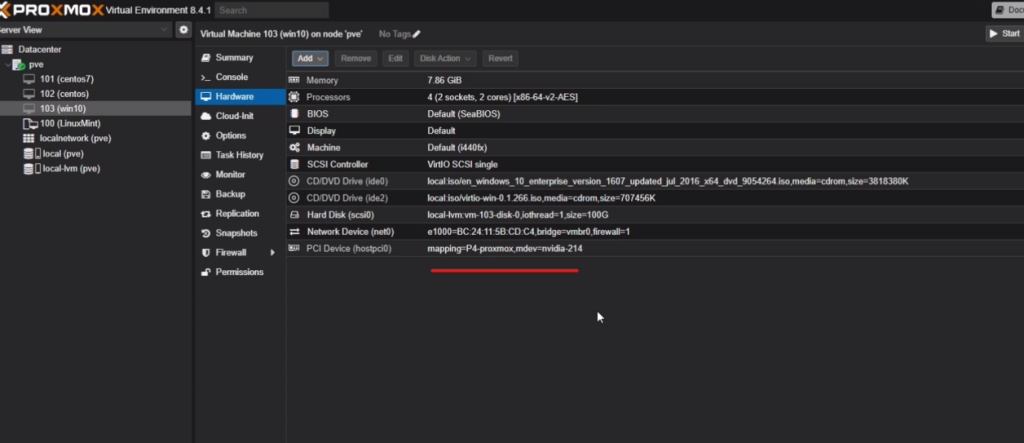Click mapping=P4-proxmox,mdev=nvidia-214 value

[x=505, y=248]
